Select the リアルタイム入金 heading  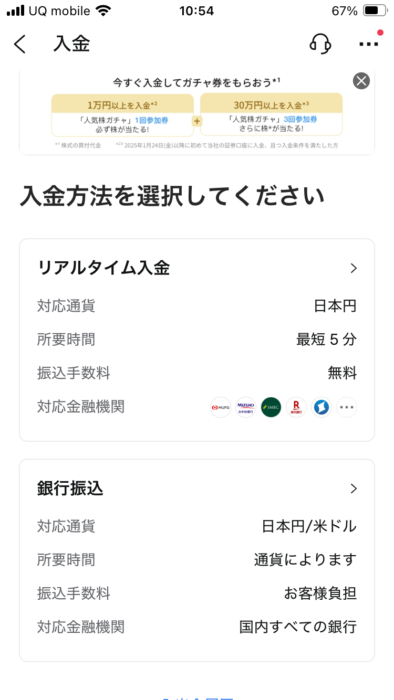pos(104,268)
